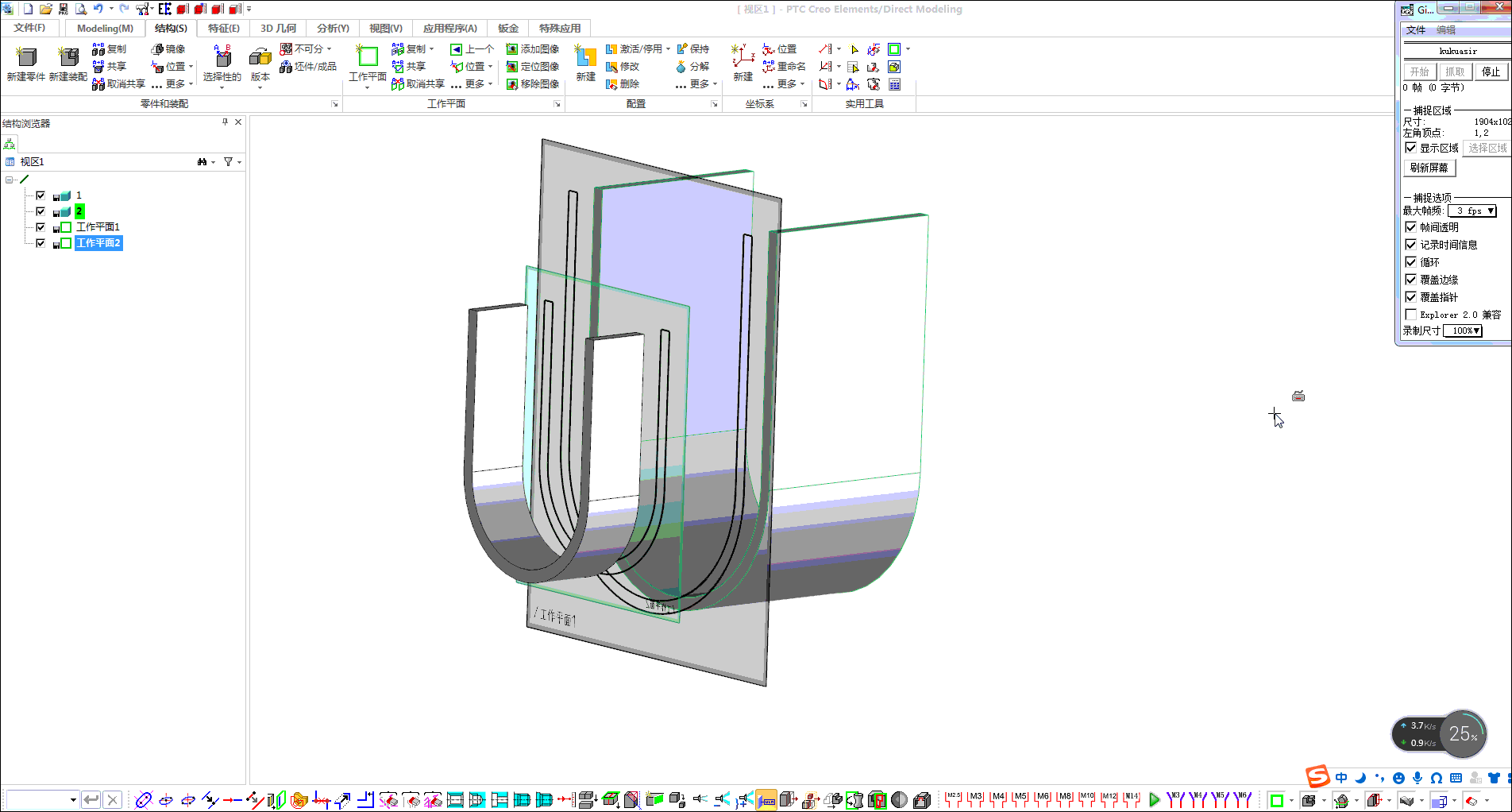Click the 刷新屏幕 button
Viewport: 1512px width, 812px height.
[1429, 168]
